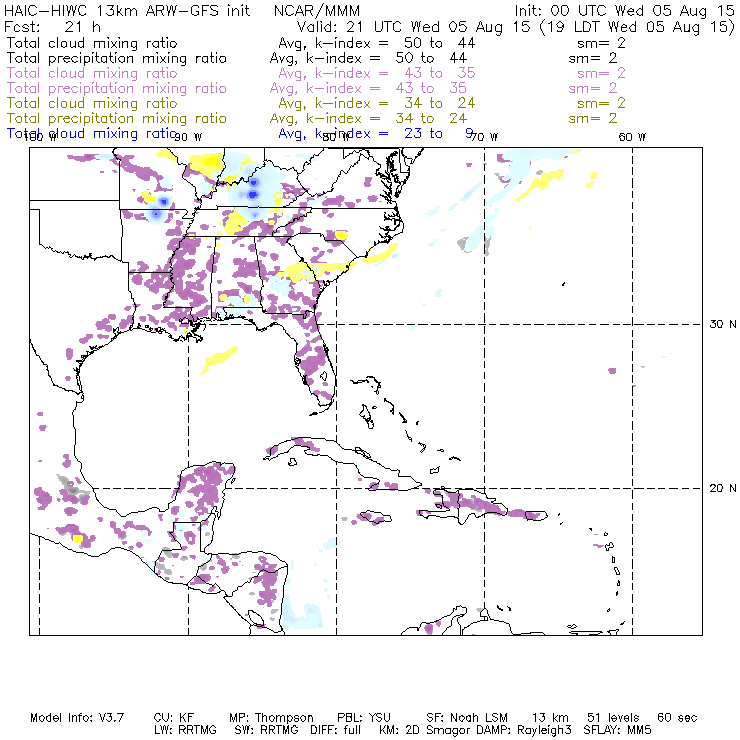Click 'Model Info: V3.7' footer text
The image size is (740, 740).
click(x=77, y=718)
